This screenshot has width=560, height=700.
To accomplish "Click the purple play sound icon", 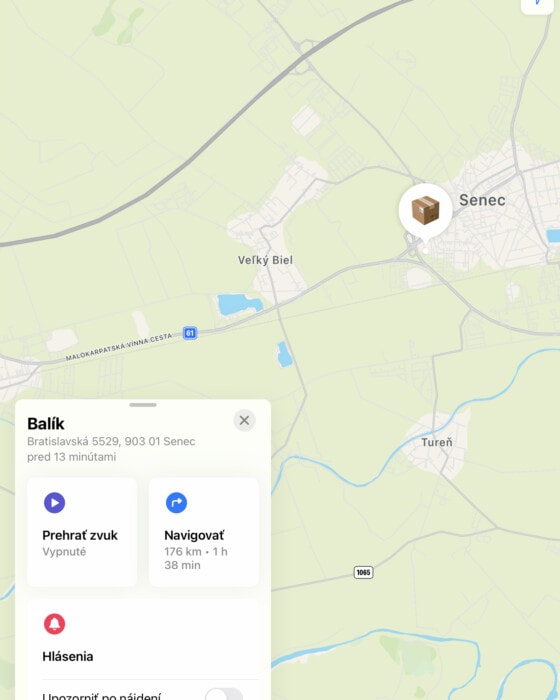I will coord(54,503).
